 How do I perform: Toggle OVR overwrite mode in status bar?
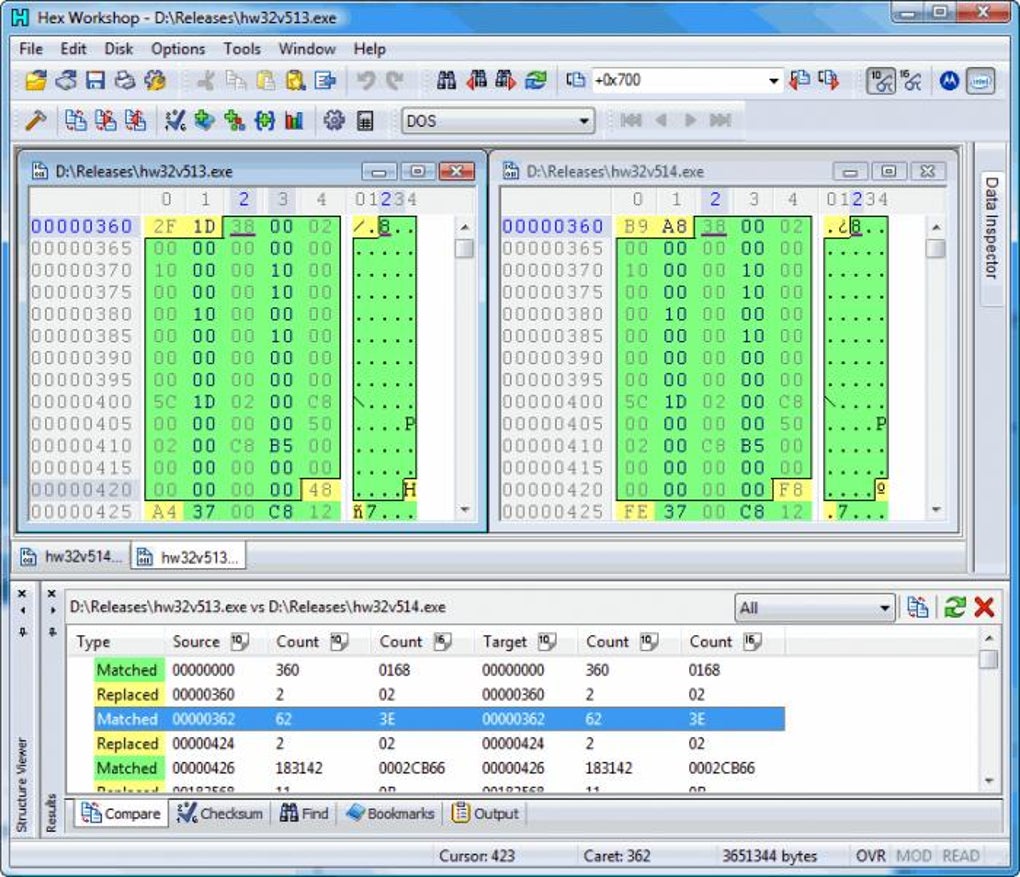(x=870, y=856)
